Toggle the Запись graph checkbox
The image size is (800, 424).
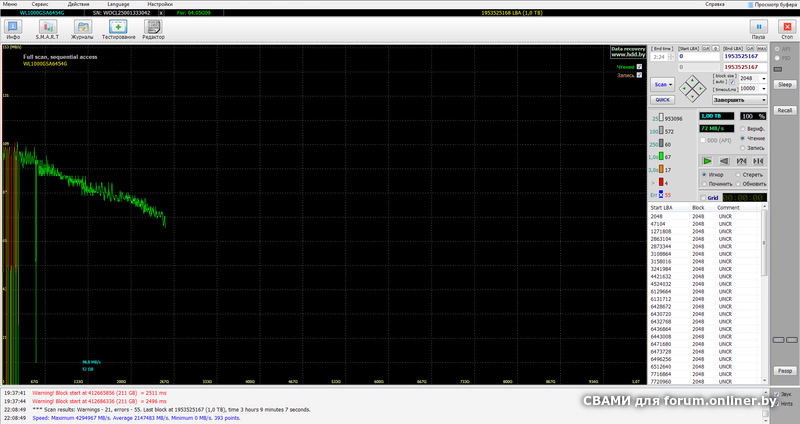[639, 75]
